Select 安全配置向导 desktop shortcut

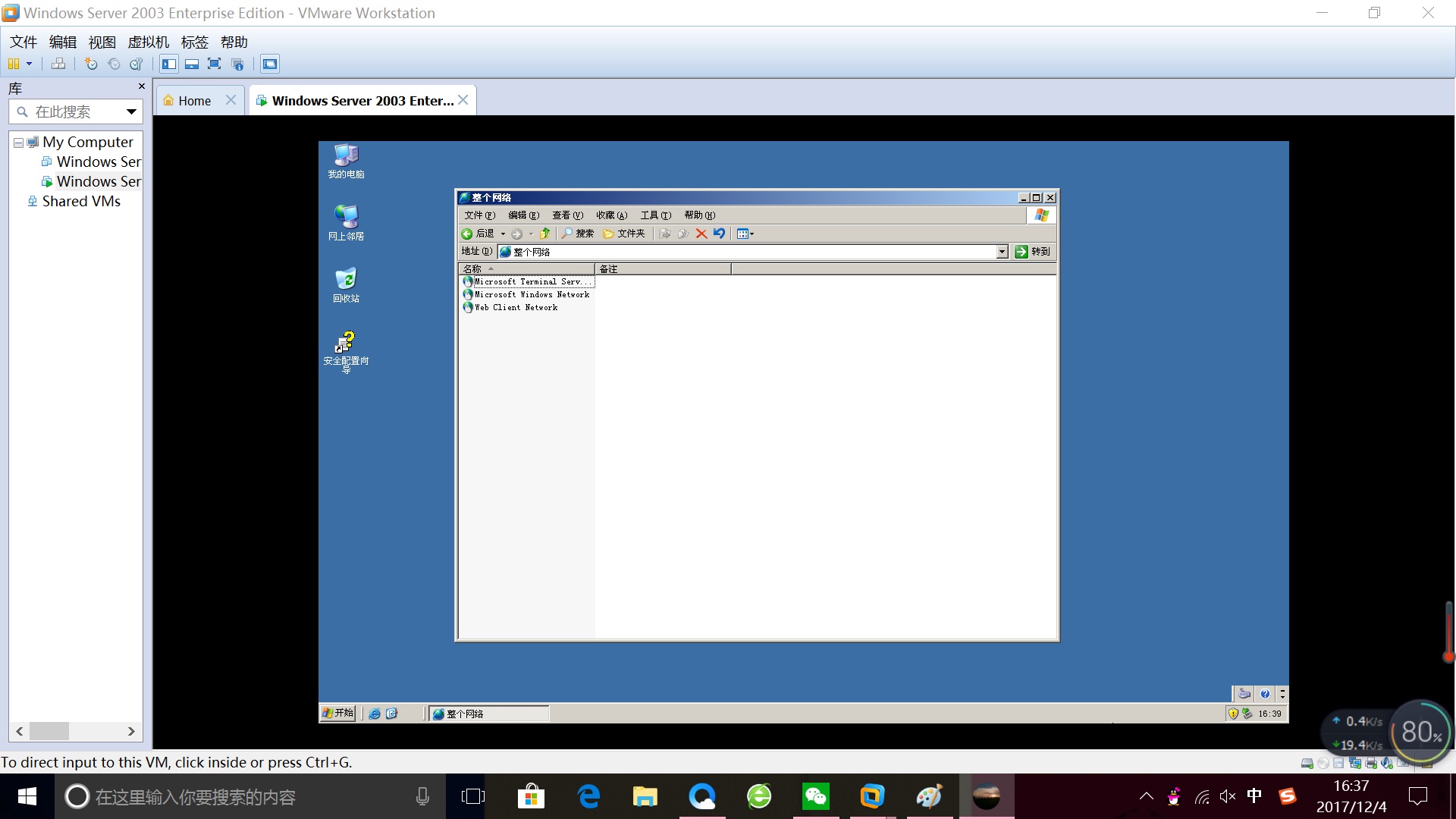346,352
